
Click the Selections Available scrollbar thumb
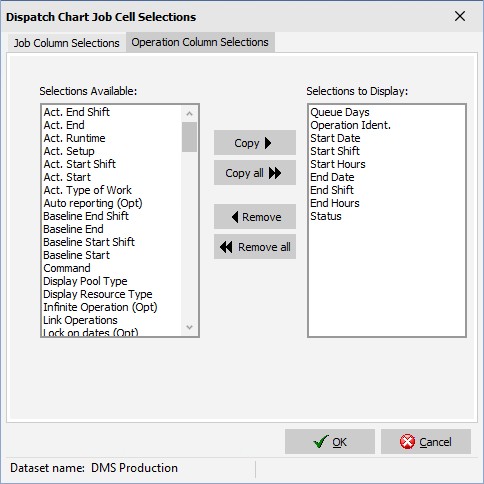pyautogui.click(x=189, y=137)
